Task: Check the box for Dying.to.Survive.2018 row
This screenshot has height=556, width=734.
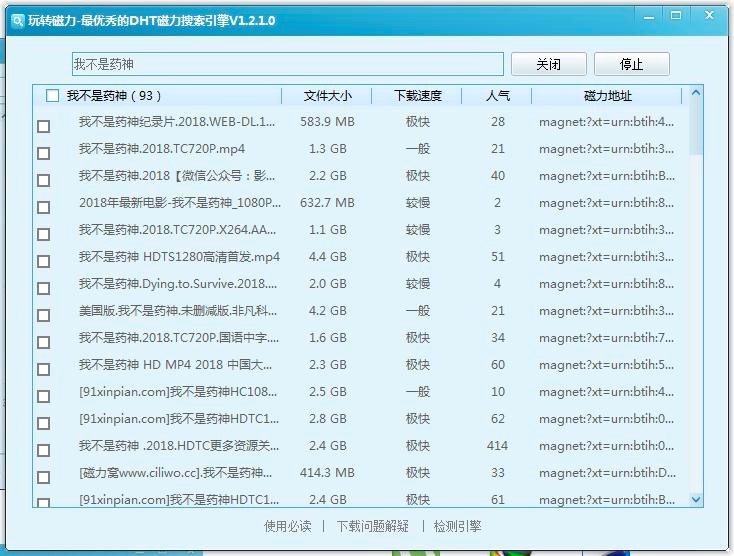Action: point(44,288)
